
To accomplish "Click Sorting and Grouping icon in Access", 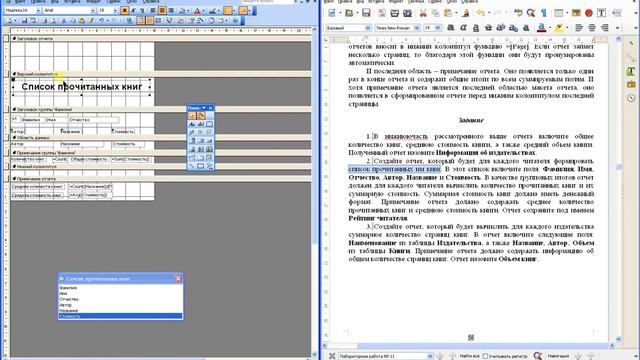I will click(x=158, y=20).
